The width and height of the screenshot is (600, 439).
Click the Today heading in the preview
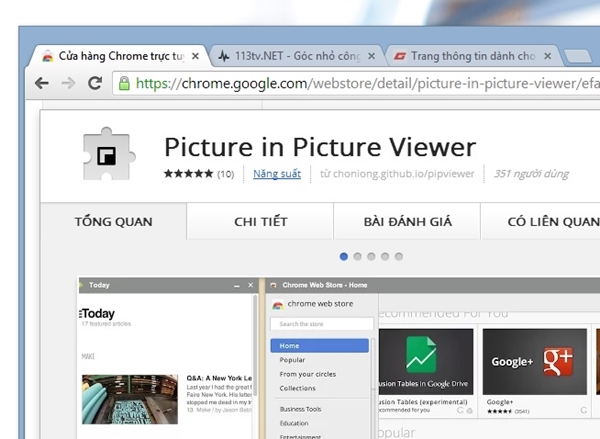click(x=97, y=314)
